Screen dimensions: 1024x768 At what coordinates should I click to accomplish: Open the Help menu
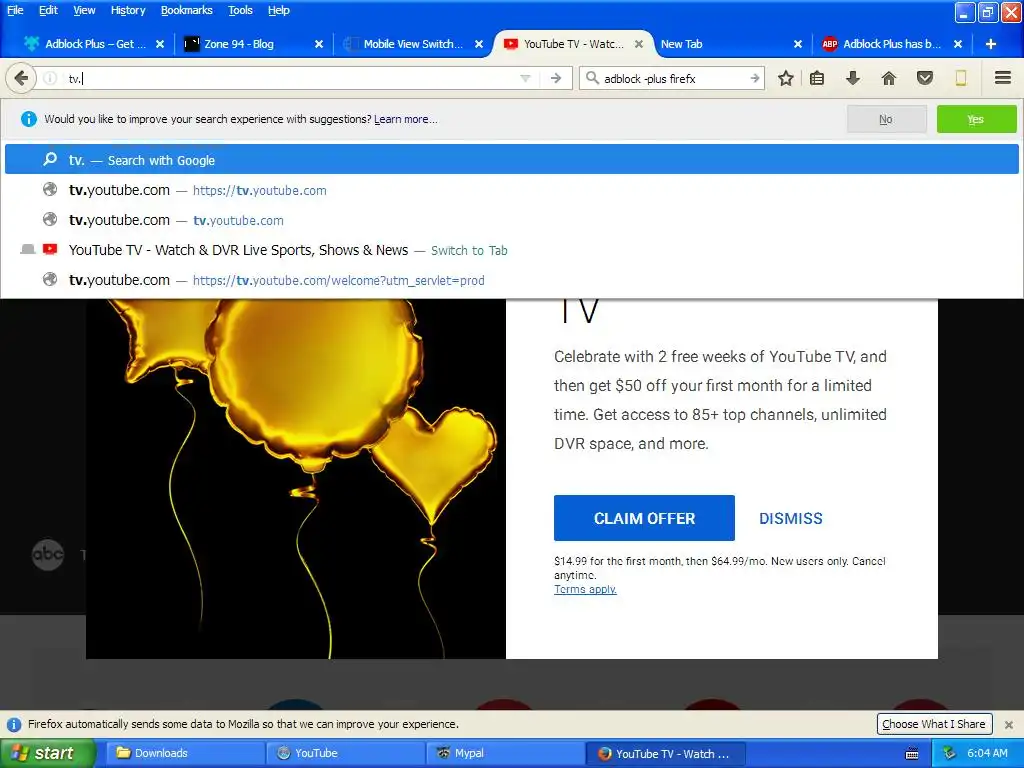279,10
